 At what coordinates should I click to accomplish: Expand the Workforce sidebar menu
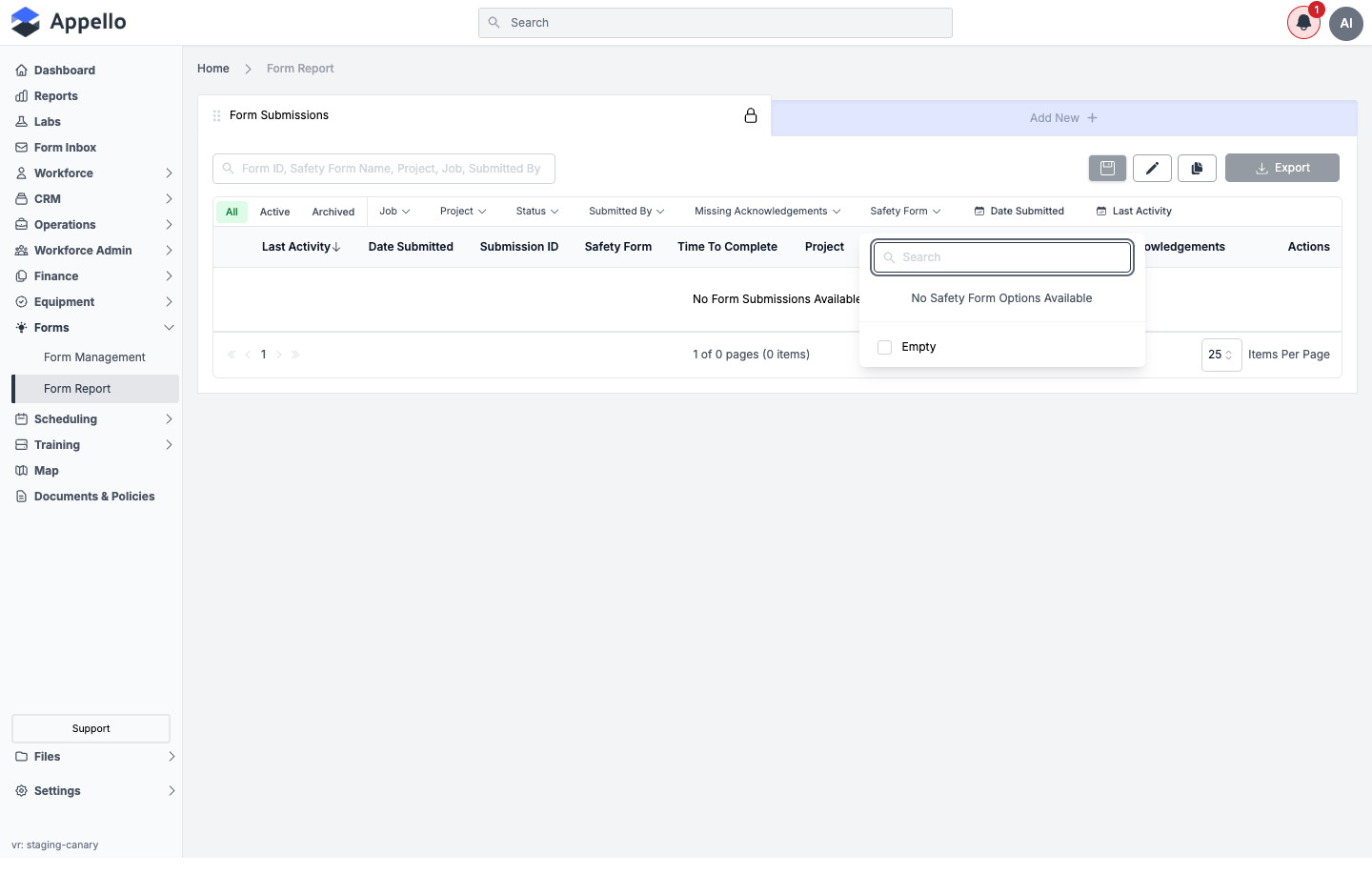point(95,173)
